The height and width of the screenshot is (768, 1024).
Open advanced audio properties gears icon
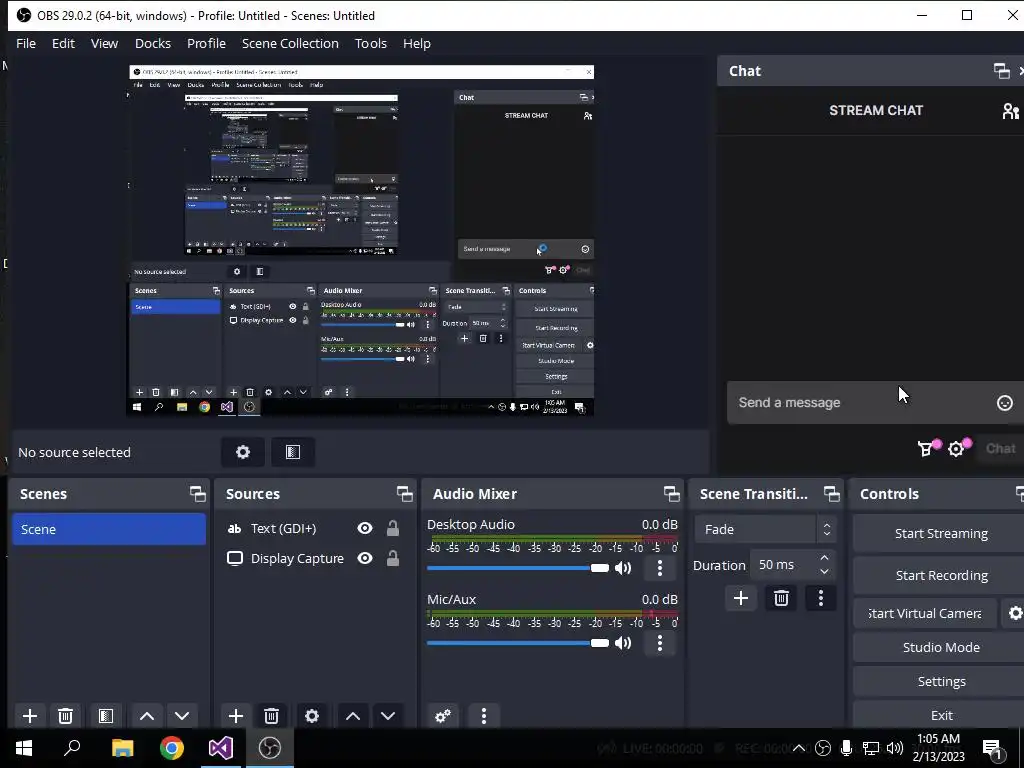tap(443, 716)
